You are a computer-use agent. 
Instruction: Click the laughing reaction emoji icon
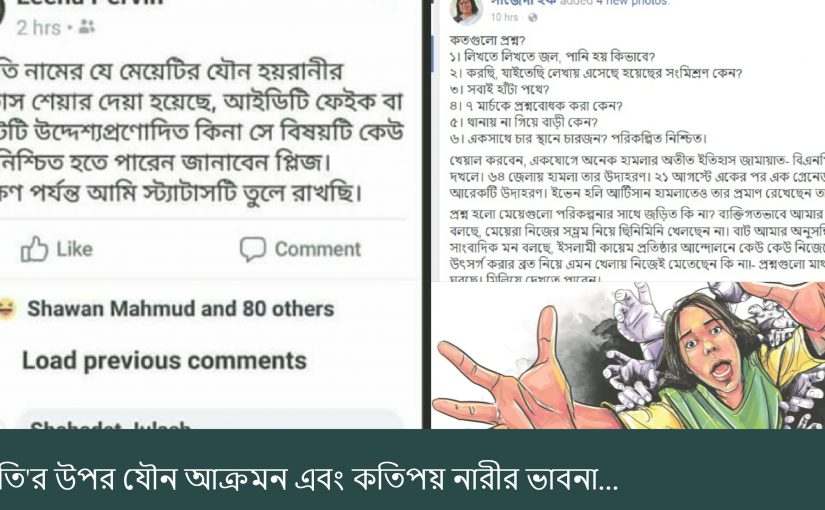point(6,308)
